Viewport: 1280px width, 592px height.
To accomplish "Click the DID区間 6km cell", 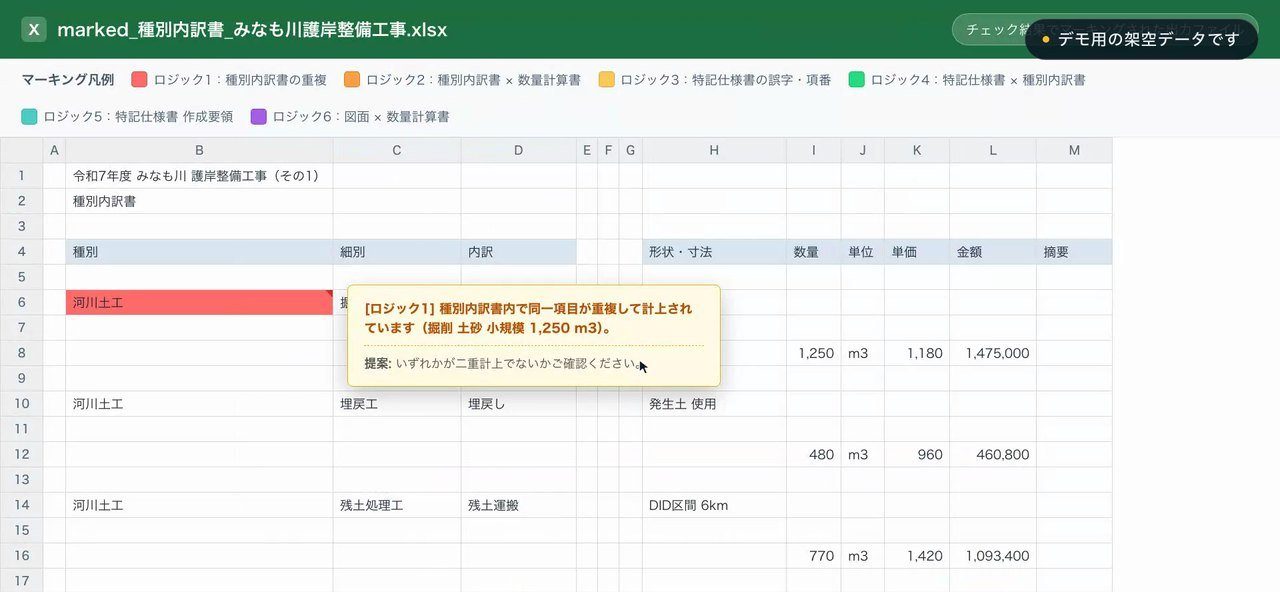I will [x=714, y=505].
